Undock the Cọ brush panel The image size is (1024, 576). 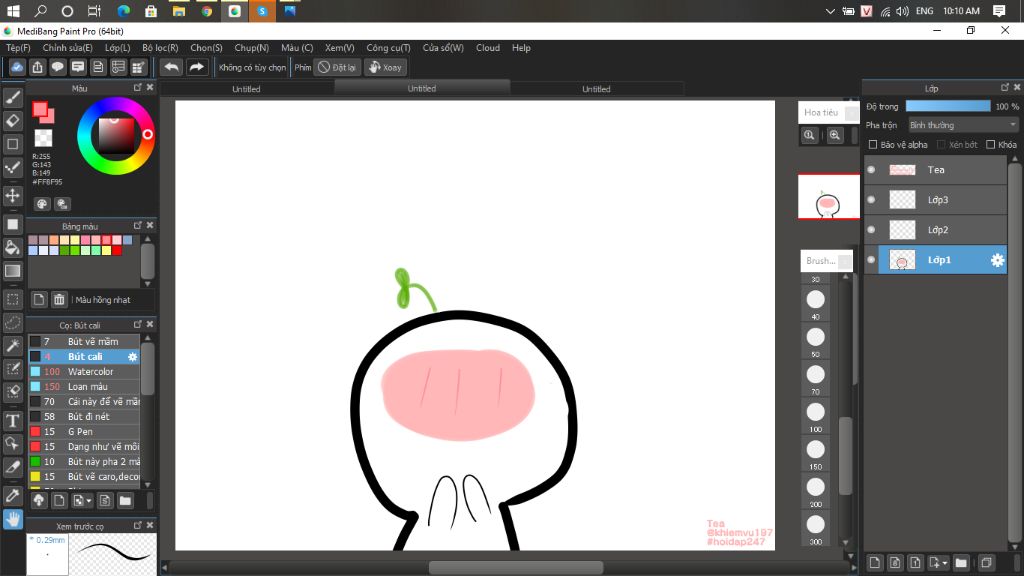(x=138, y=325)
